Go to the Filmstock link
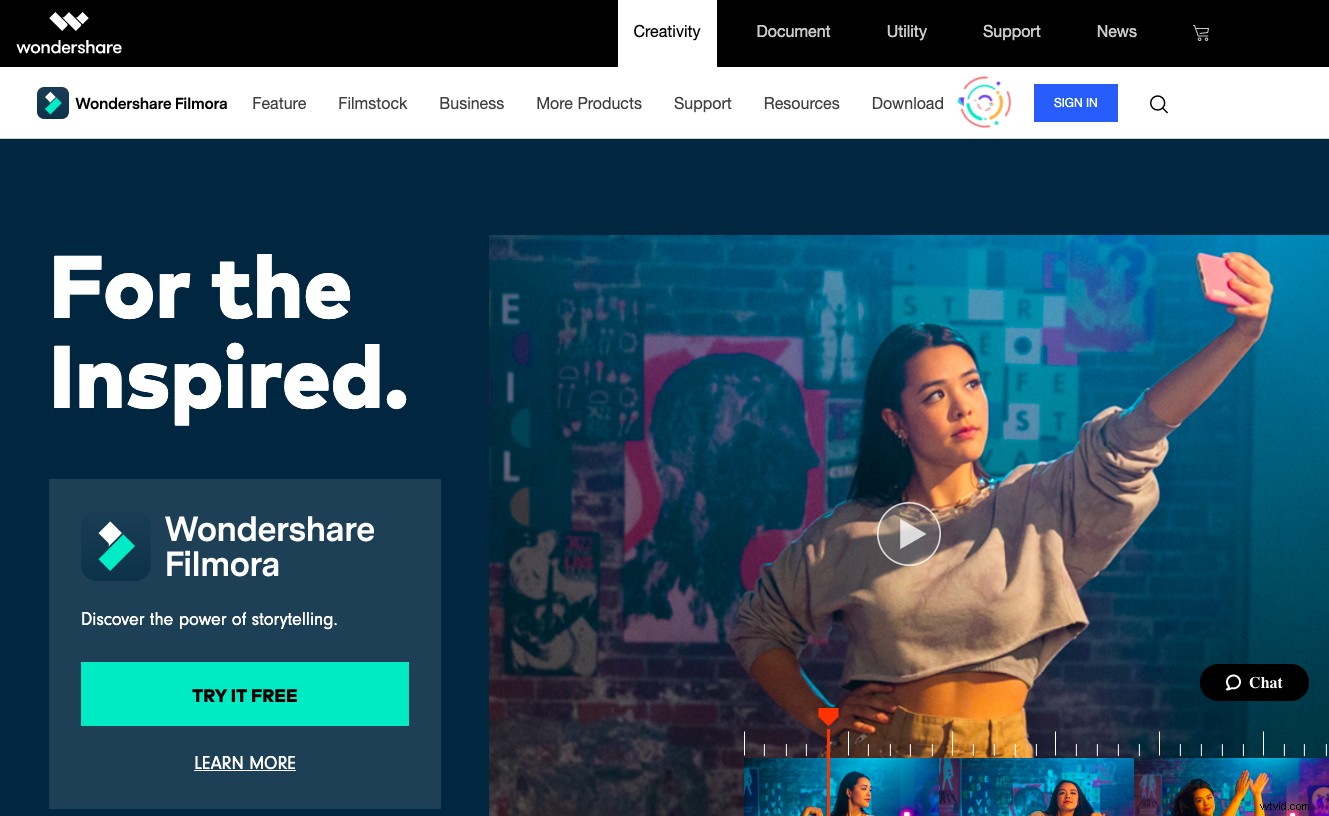The height and width of the screenshot is (816, 1329). [373, 103]
